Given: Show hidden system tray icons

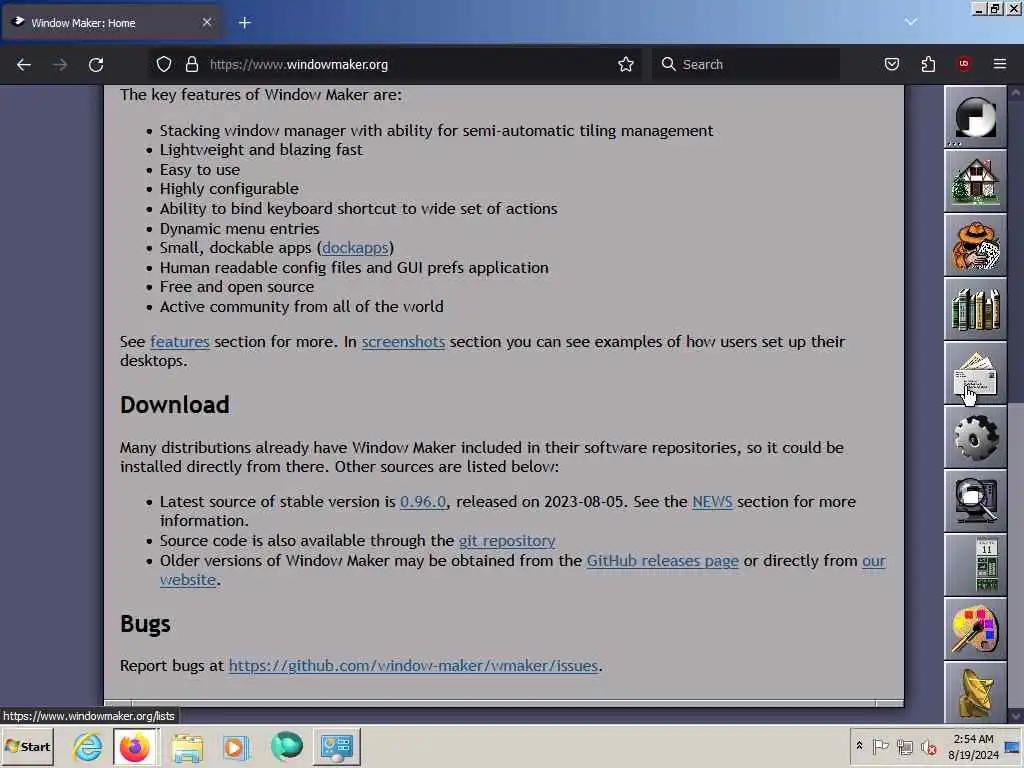Looking at the screenshot, I should tap(859, 746).
